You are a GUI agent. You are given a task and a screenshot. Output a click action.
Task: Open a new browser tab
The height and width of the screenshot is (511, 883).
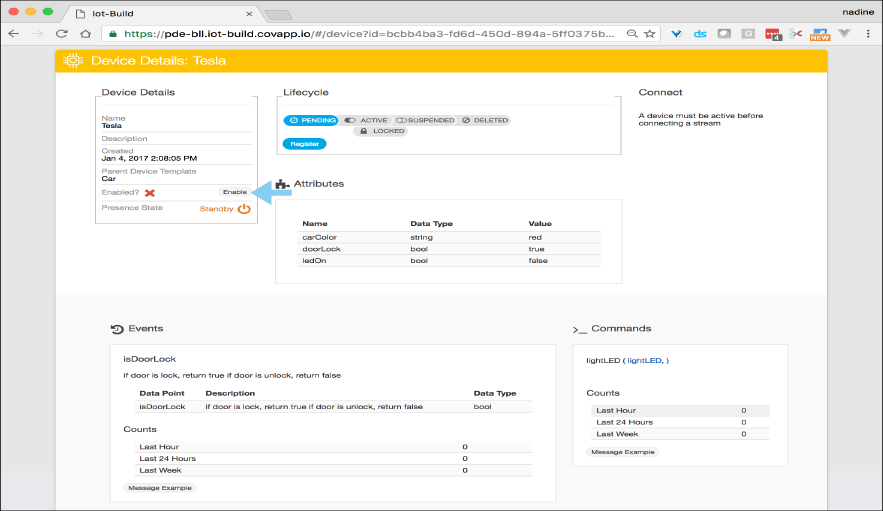(278, 13)
